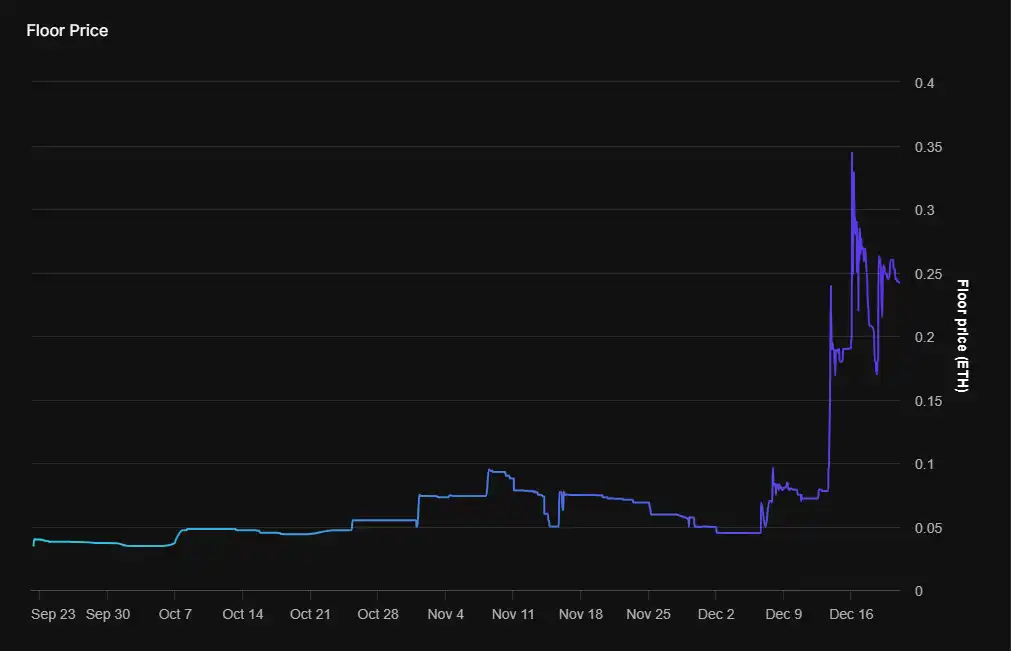The width and height of the screenshot is (1011, 651).
Task: Click the Dec 16 date label
Action: pyautogui.click(x=851, y=614)
